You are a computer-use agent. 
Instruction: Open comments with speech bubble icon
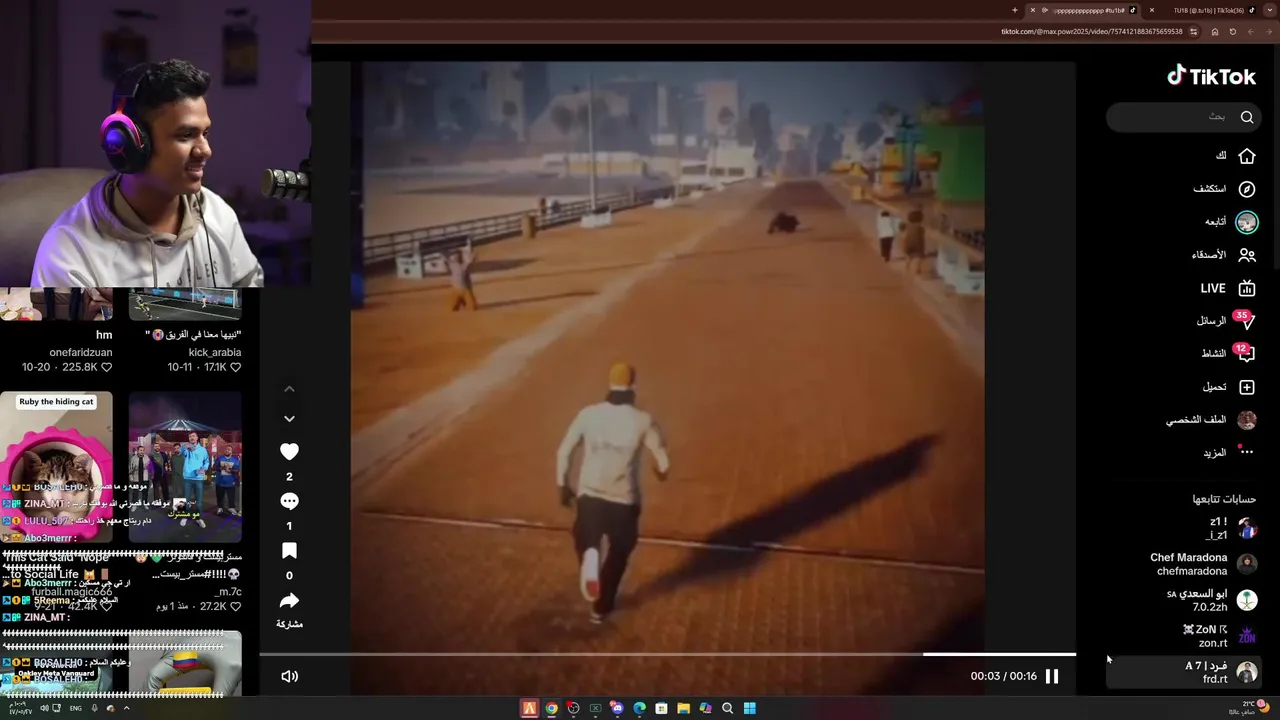point(289,501)
